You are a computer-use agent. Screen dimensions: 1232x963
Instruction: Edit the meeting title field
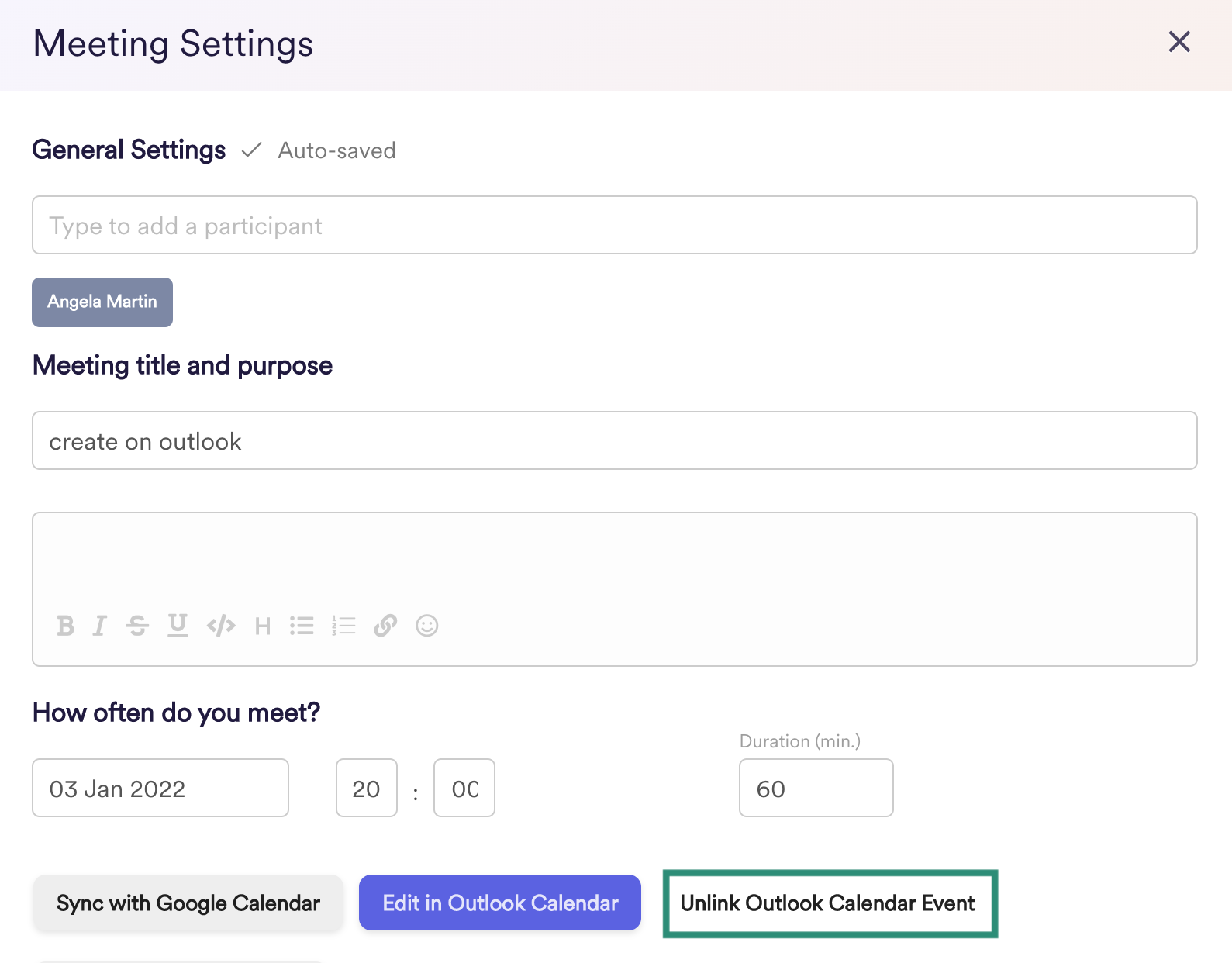(614, 441)
